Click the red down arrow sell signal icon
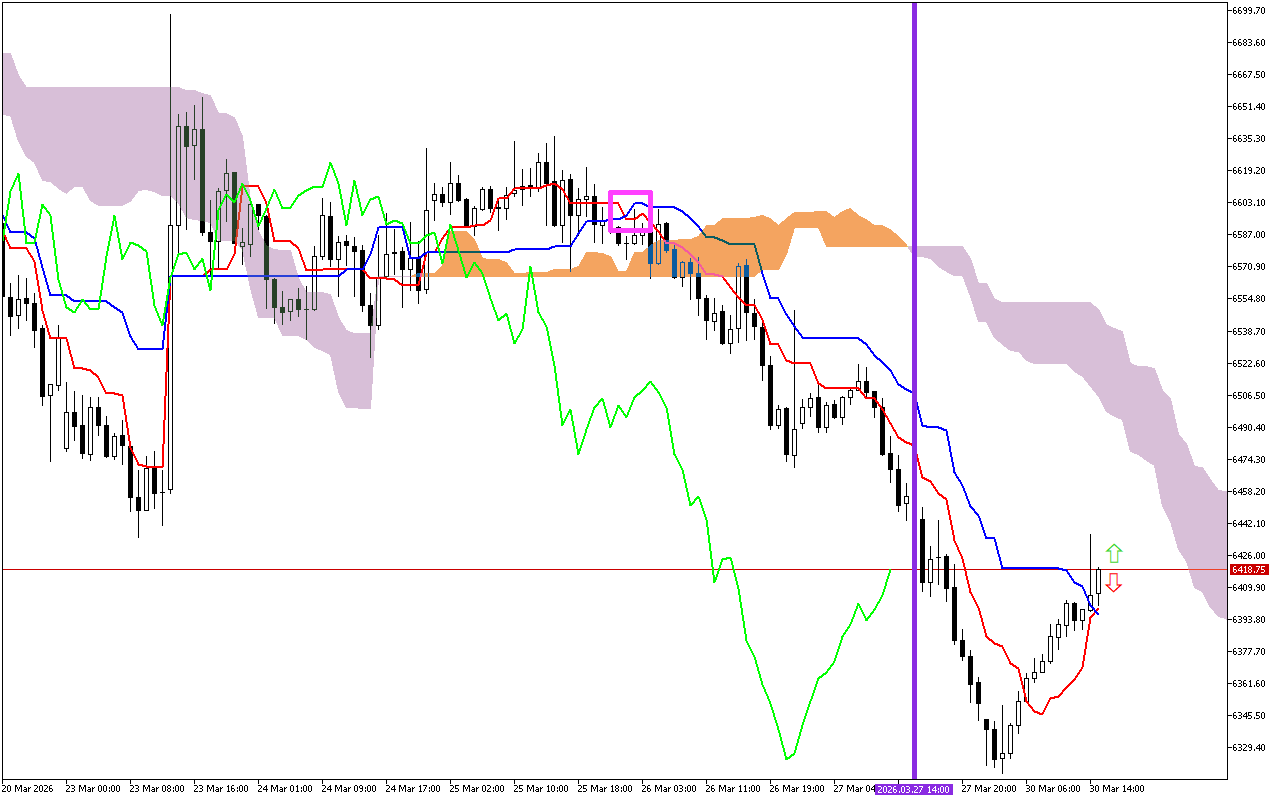 click(x=1113, y=582)
